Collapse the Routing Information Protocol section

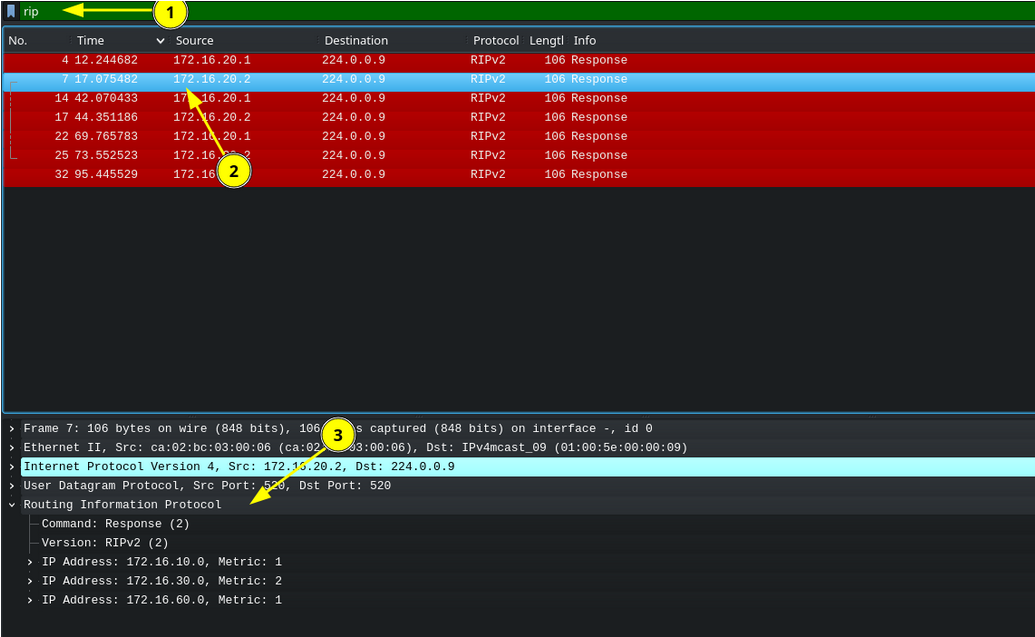point(12,505)
